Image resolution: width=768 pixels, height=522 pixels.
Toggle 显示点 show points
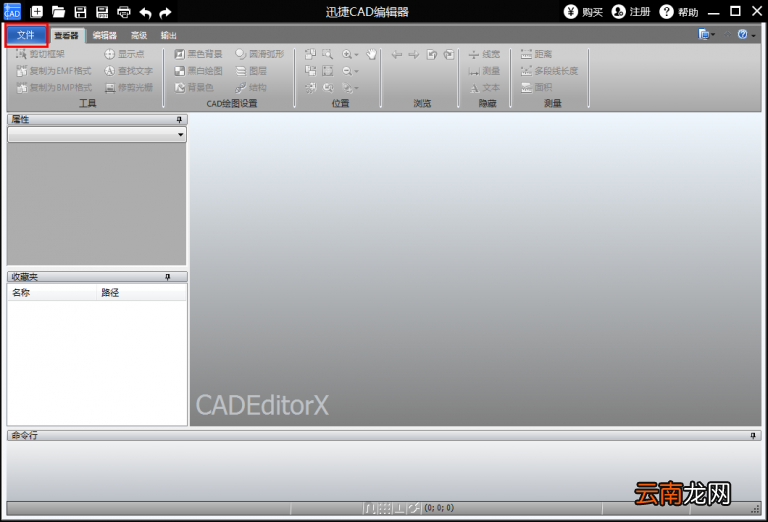click(124, 54)
